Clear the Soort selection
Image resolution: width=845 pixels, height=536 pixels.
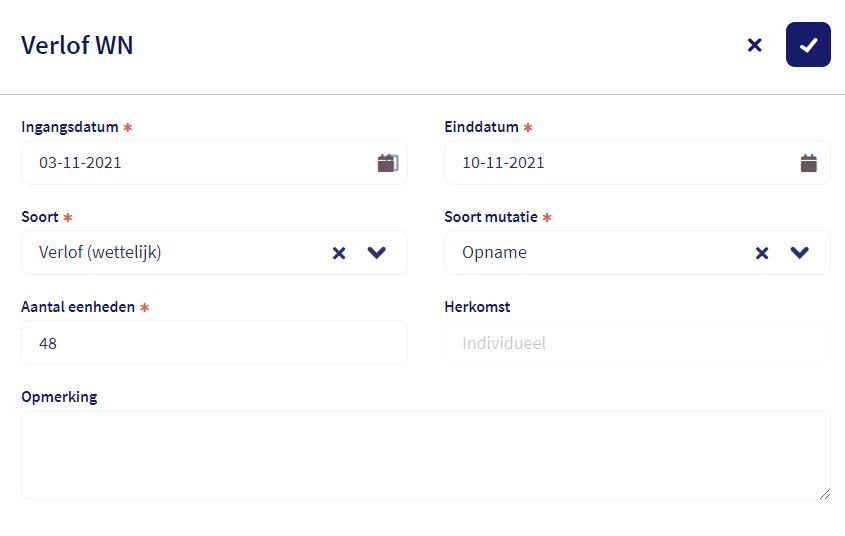[339, 253]
